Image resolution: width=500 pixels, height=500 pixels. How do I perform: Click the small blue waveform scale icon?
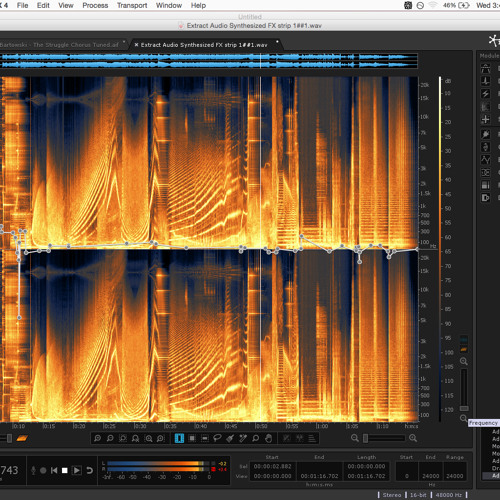(464, 340)
